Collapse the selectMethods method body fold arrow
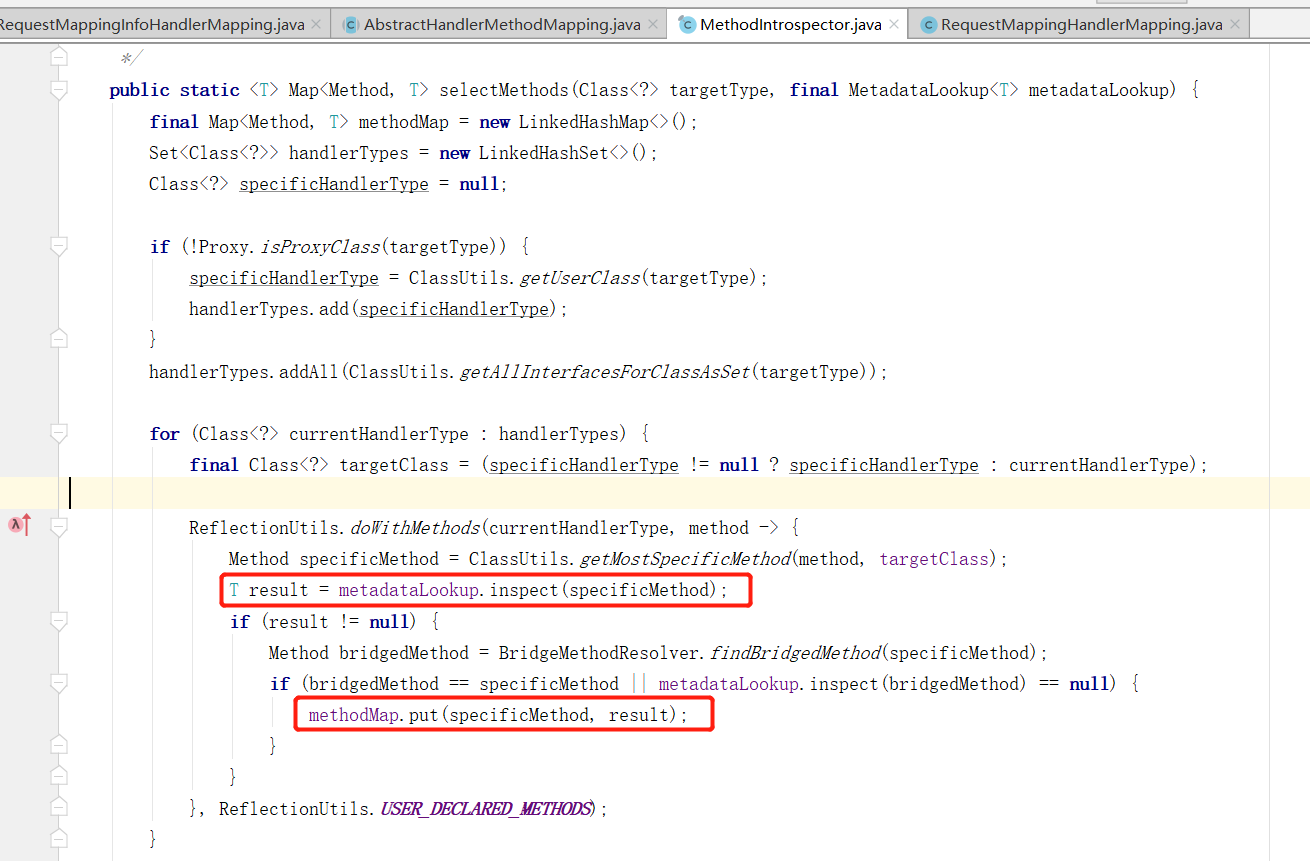Viewport: 1310px width, 861px height. (x=57, y=90)
